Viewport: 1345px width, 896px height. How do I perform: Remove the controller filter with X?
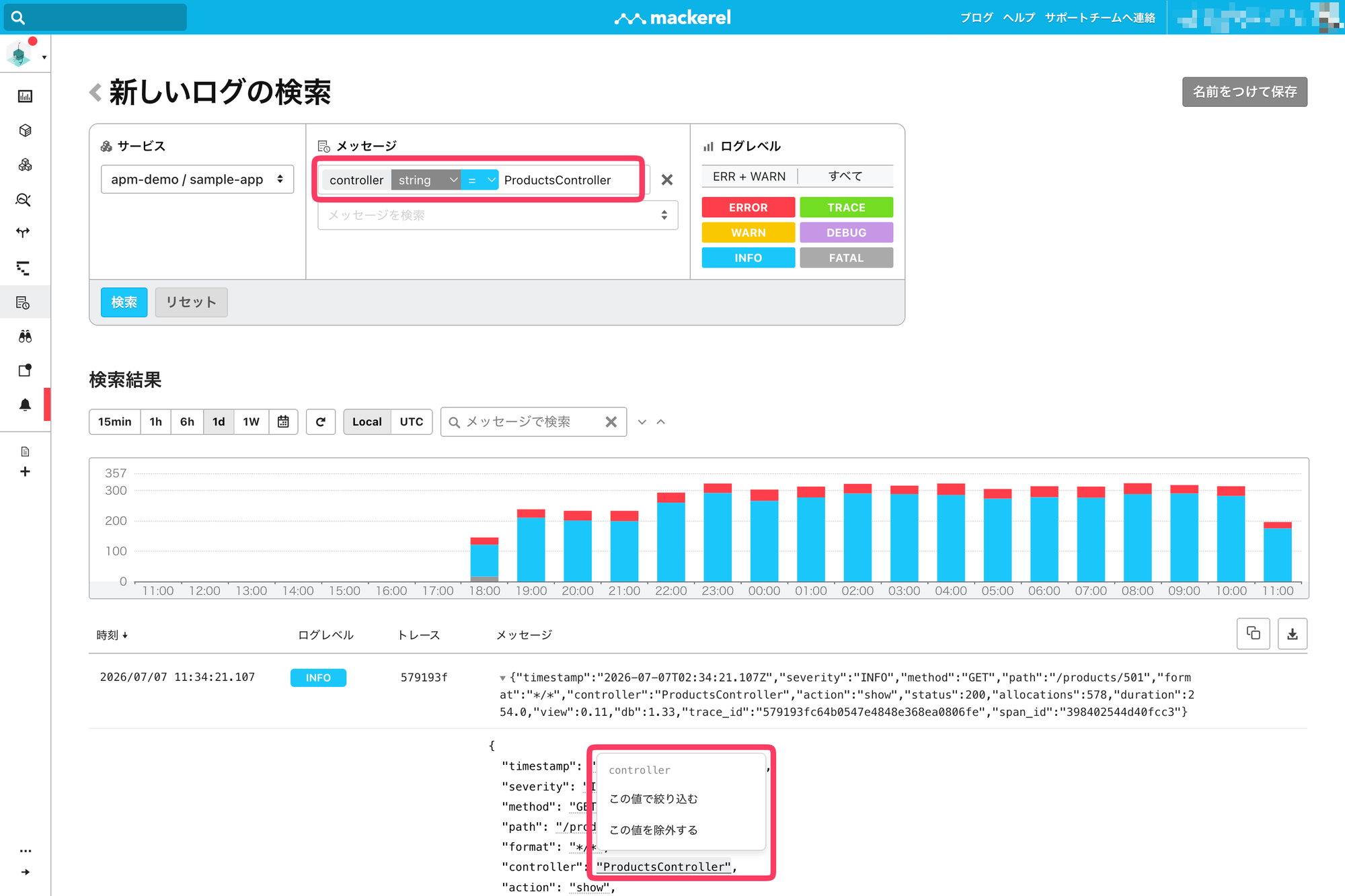pyautogui.click(x=667, y=179)
